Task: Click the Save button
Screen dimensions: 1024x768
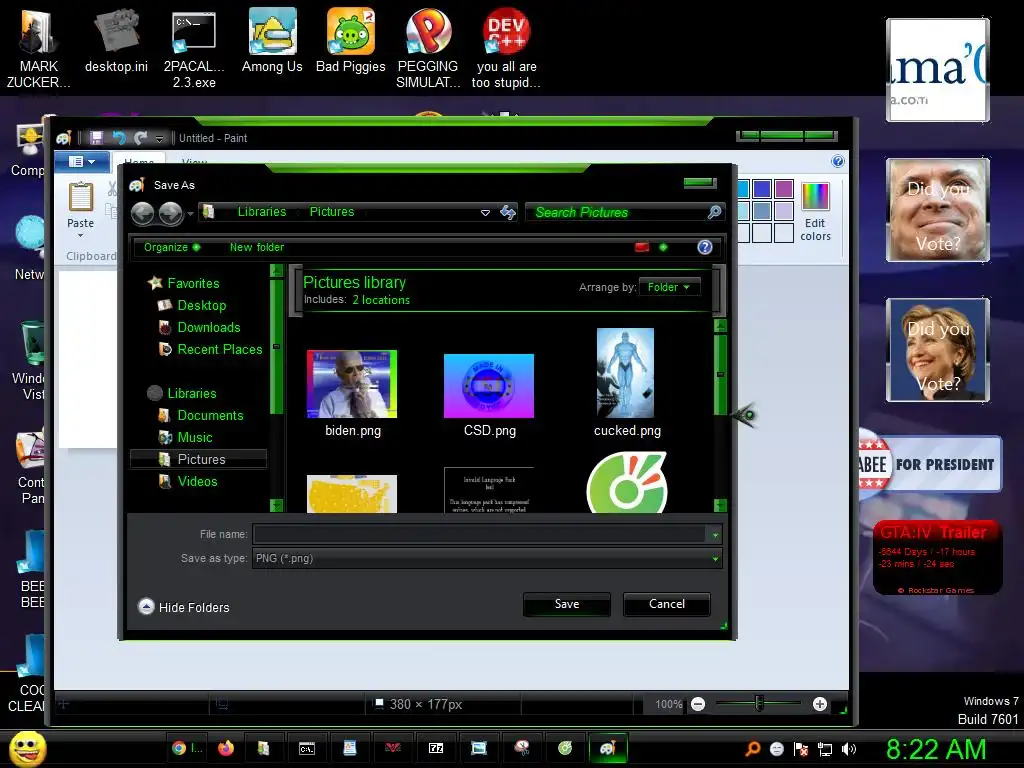Action: pyautogui.click(x=567, y=604)
